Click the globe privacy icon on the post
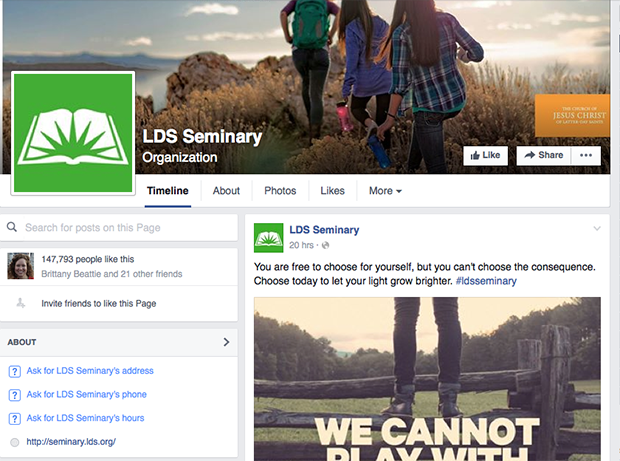This screenshot has height=461, width=620. (325, 246)
